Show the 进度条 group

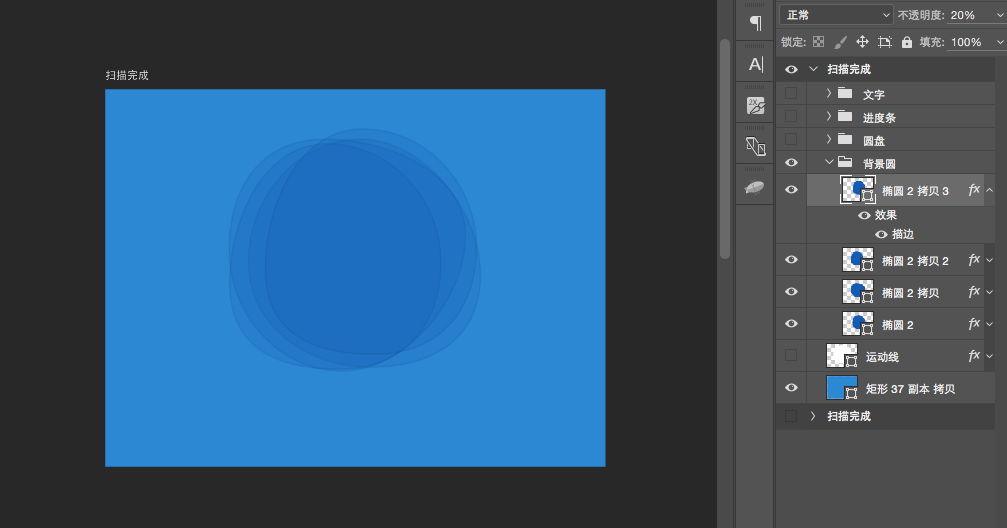tap(791, 116)
